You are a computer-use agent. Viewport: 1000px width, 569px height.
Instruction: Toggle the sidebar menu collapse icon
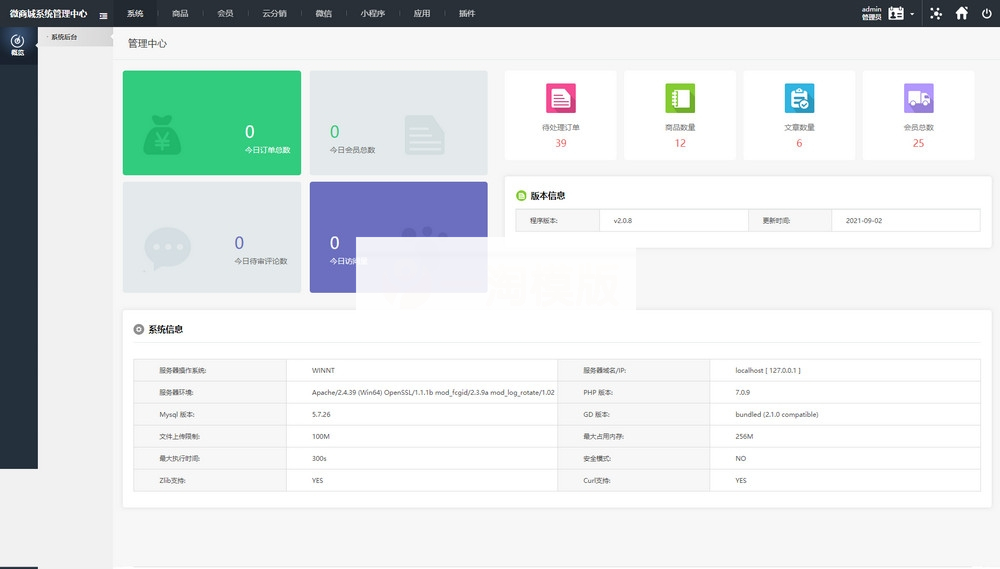[103, 14]
